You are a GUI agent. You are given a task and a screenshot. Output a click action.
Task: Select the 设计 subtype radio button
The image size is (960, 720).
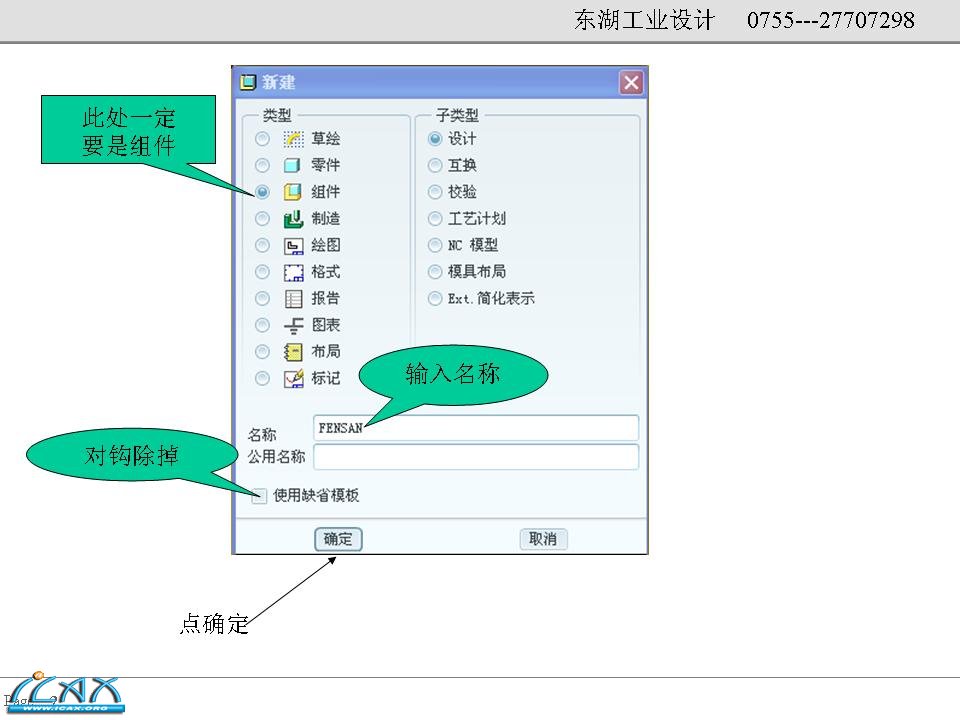coord(433,138)
